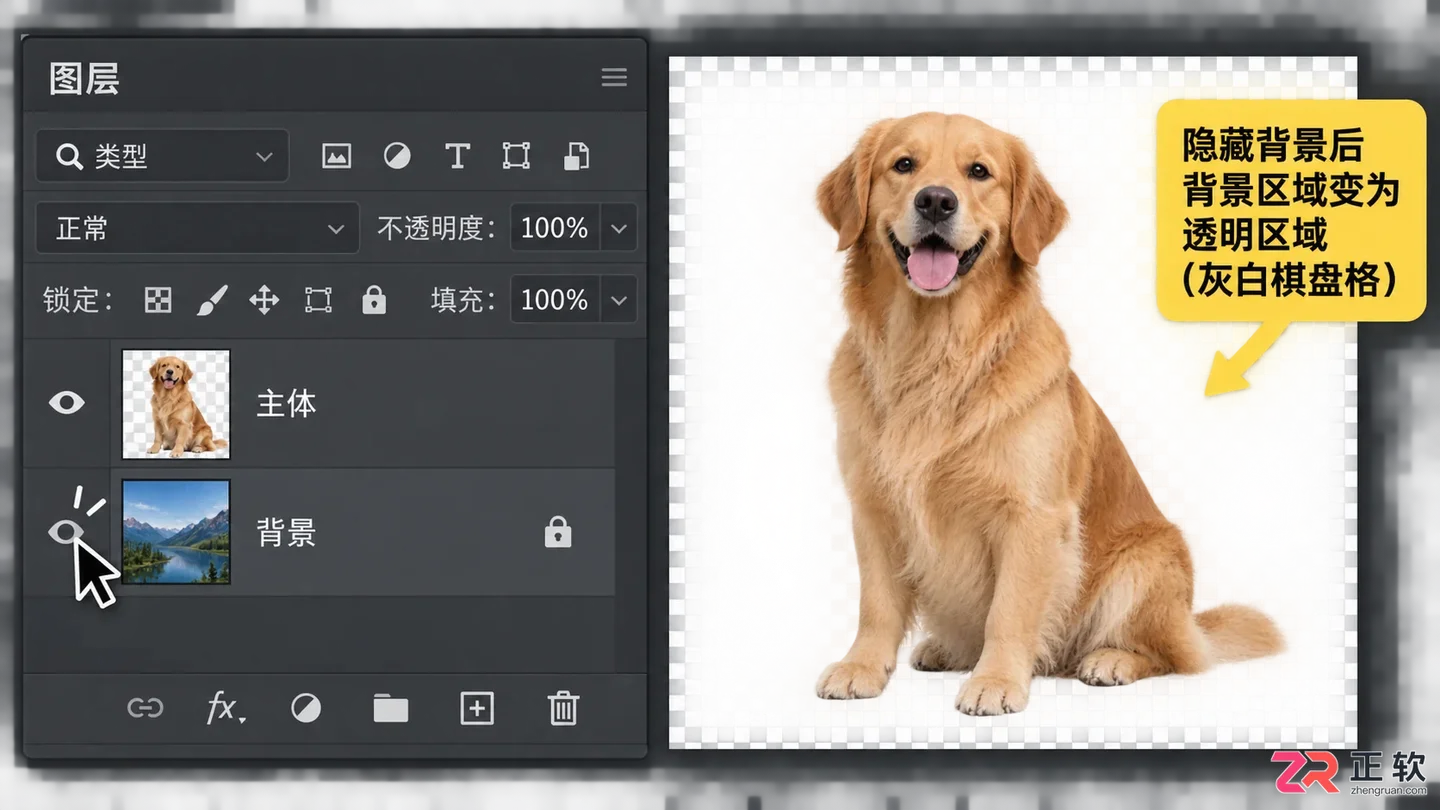Screen dimensions: 1440x810
Task: Add a new layer plus icon
Action: point(477,709)
